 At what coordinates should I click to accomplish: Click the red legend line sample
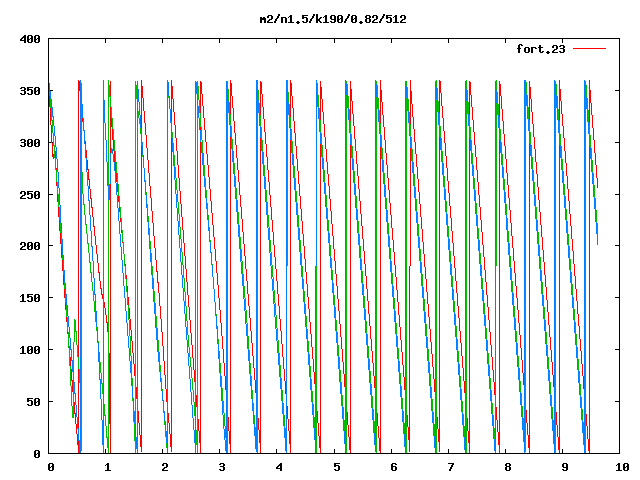[589, 49]
